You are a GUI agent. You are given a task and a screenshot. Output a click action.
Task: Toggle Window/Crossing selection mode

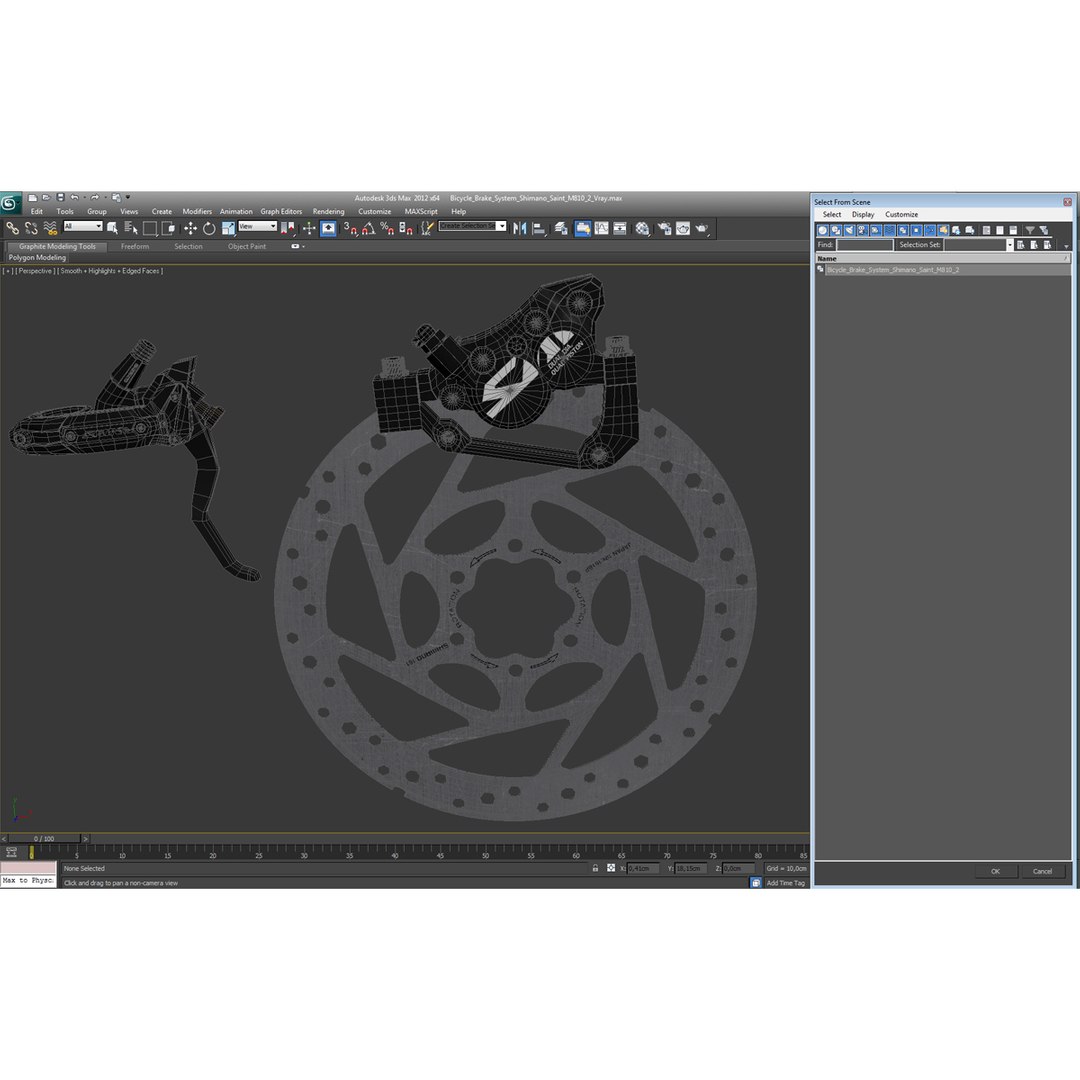click(167, 228)
